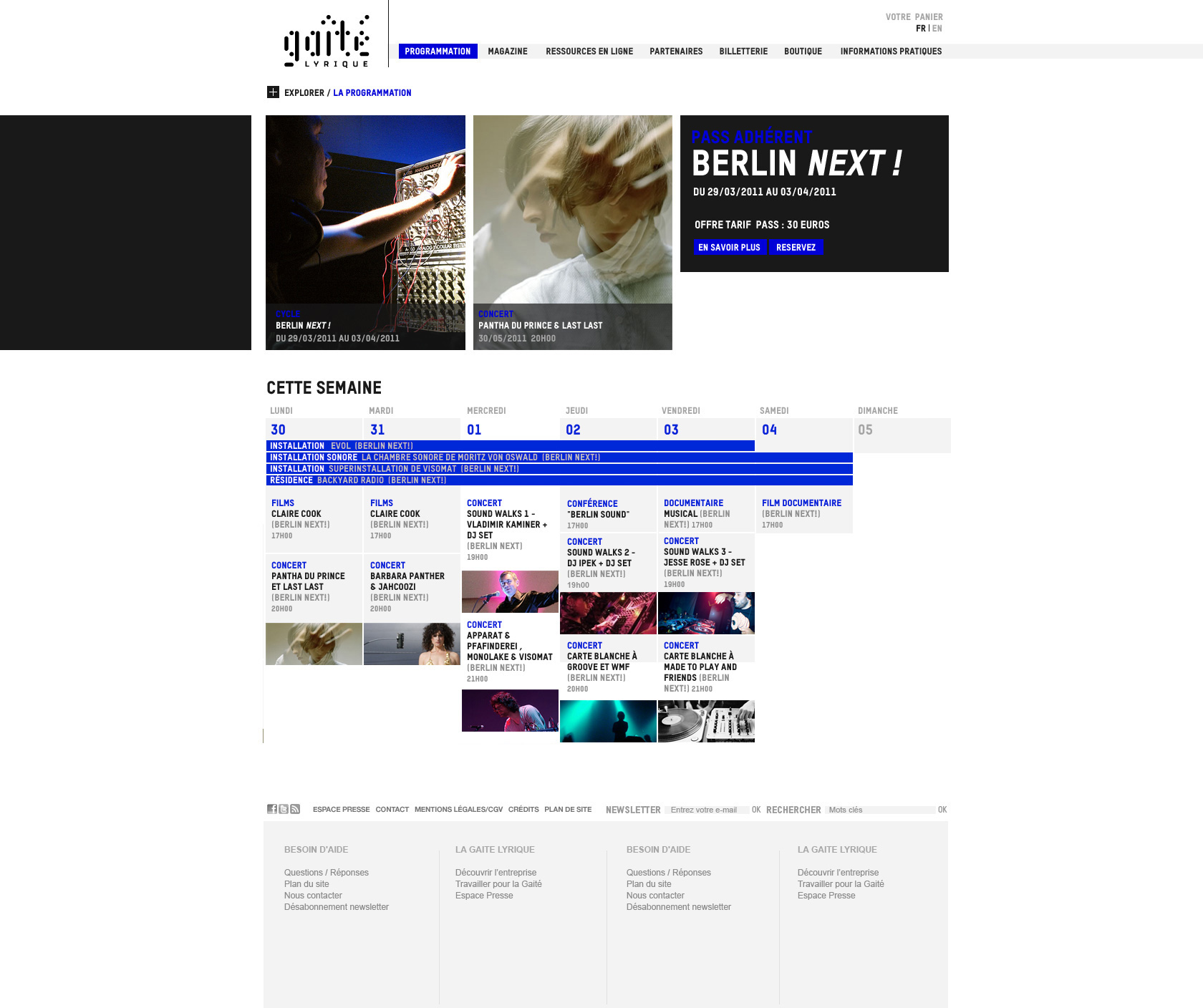Open Résidence Backyard Radio bar
1203x1008 pixels.
point(559,480)
